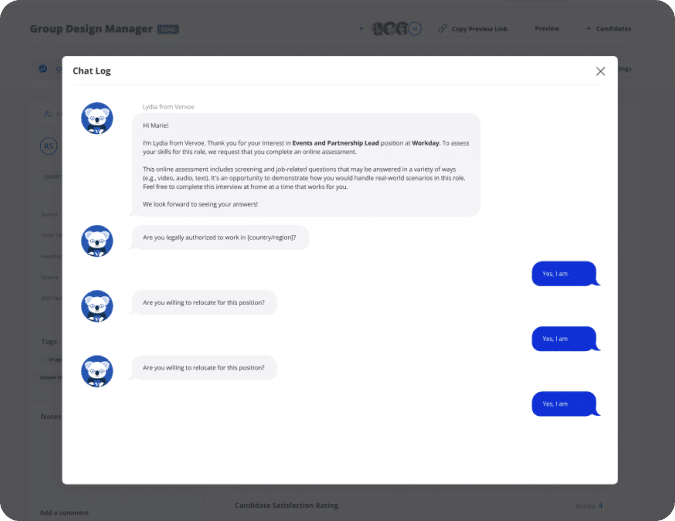Click the + Candidates button in background header
The height and width of the screenshot is (521, 675).
click(608, 28)
